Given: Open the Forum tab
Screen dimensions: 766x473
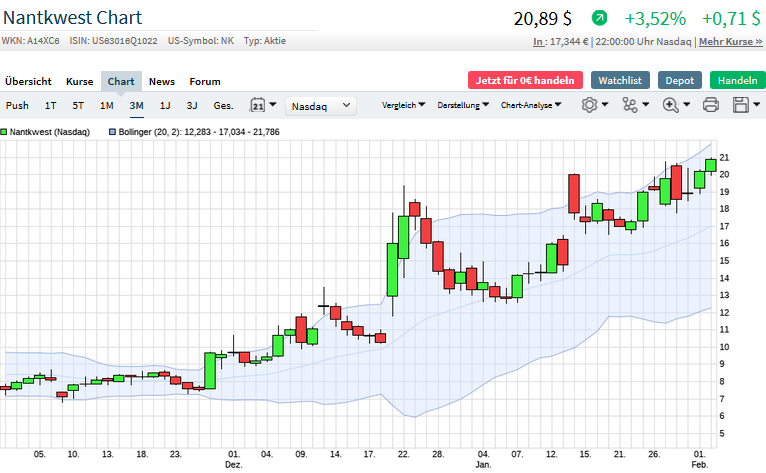Looking at the screenshot, I should click(205, 81).
